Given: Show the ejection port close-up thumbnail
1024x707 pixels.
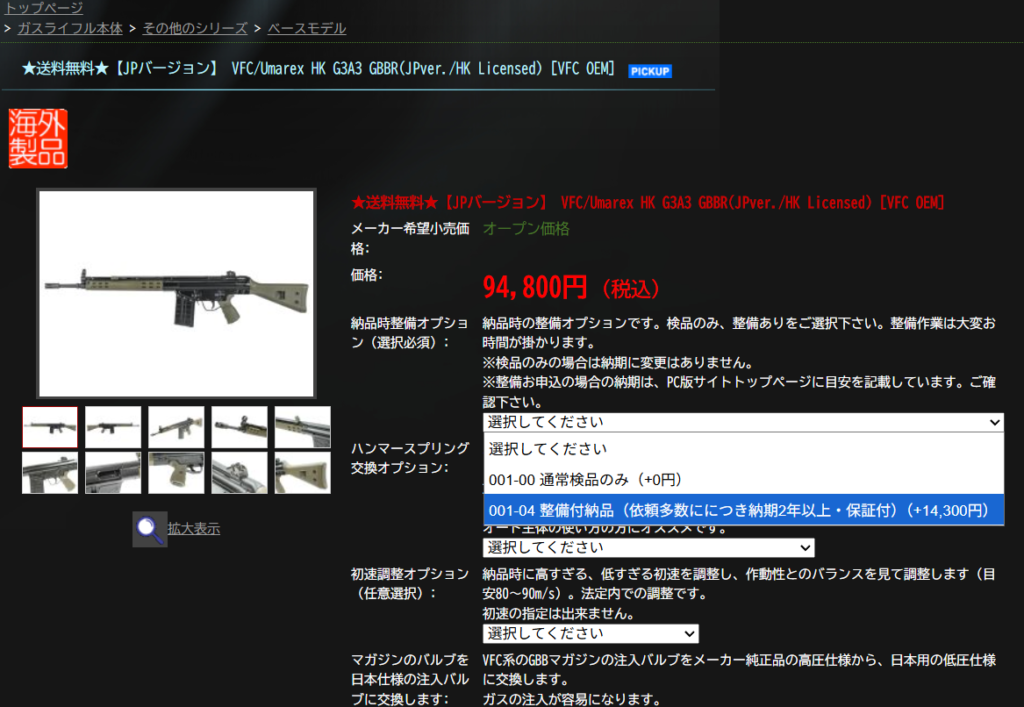Looking at the screenshot, I should pos(113,473).
